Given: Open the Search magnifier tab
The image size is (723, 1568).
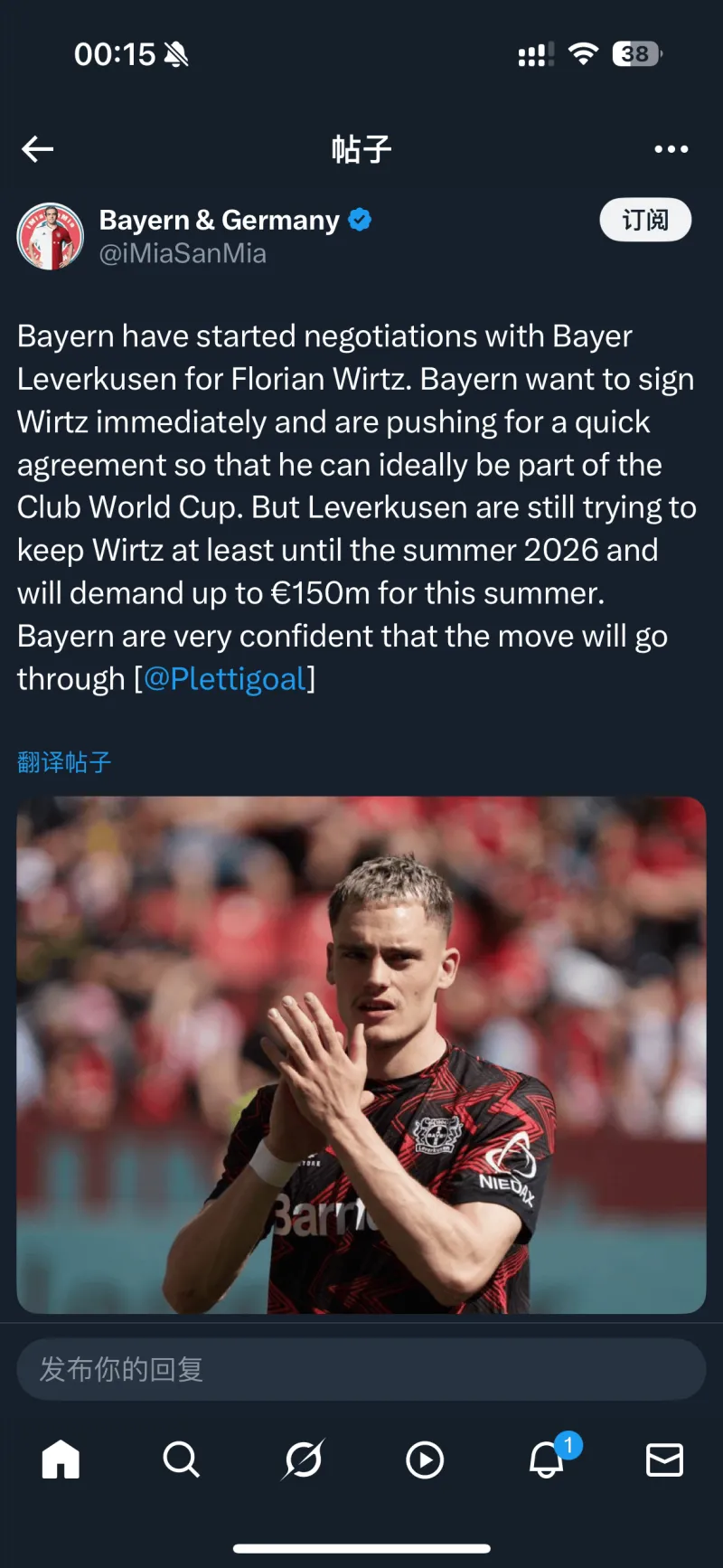Looking at the screenshot, I should [x=181, y=1459].
